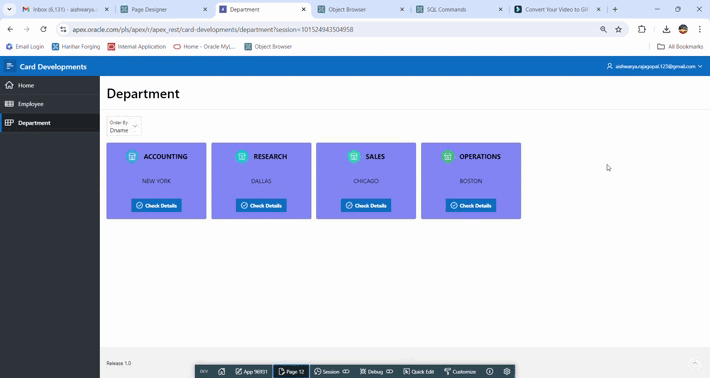Toggle Debug mode in developer toolbar

click(376, 371)
